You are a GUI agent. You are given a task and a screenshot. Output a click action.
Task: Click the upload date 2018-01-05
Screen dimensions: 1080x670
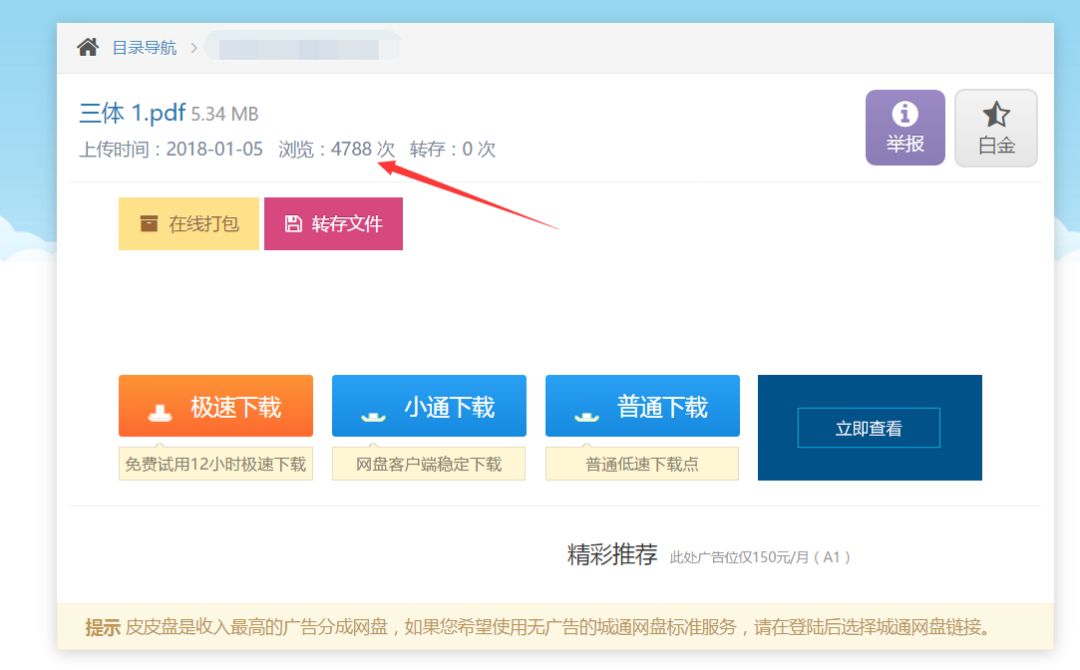(214, 149)
